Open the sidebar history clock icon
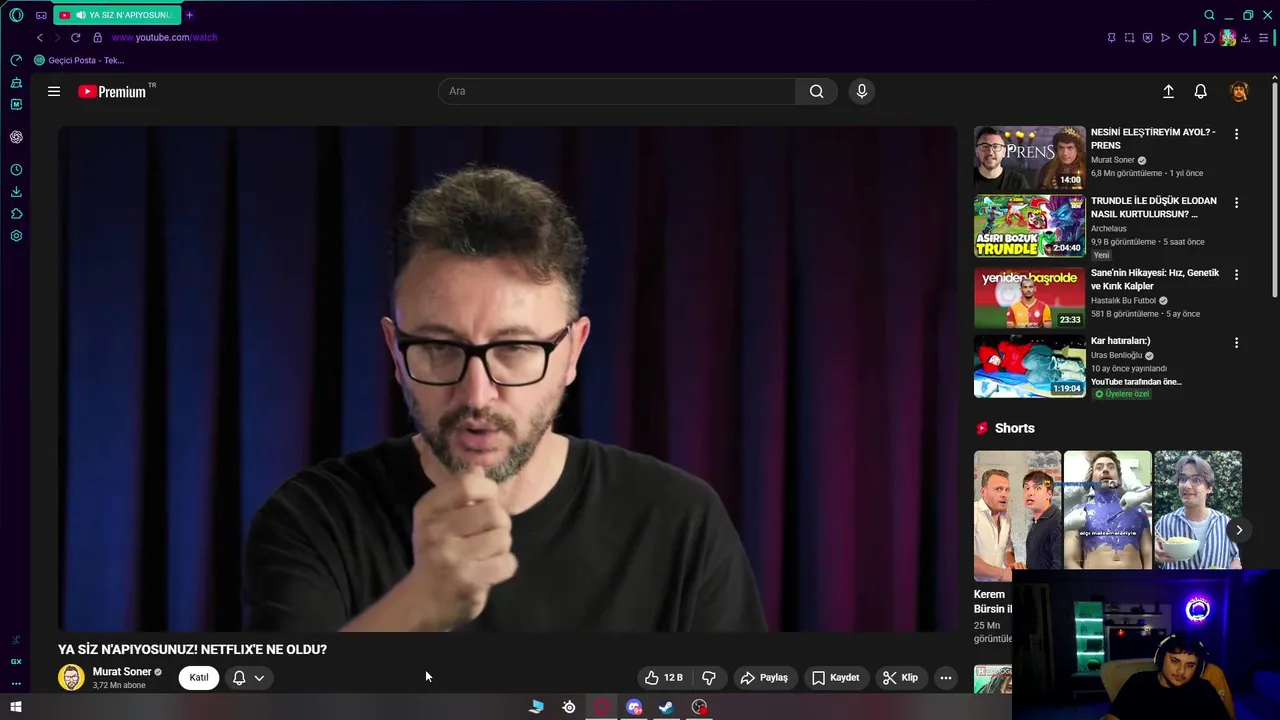This screenshot has width=1280, height=720. tap(16, 170)
